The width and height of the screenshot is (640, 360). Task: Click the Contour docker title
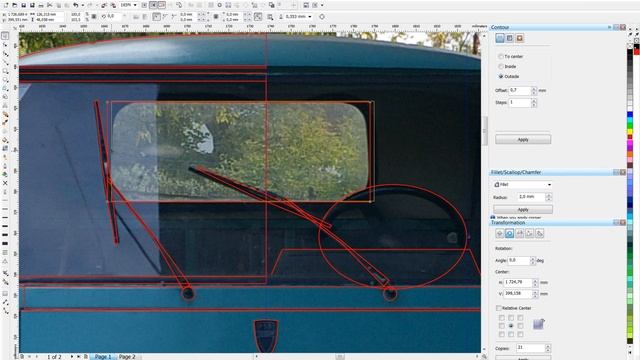(500, 27)
